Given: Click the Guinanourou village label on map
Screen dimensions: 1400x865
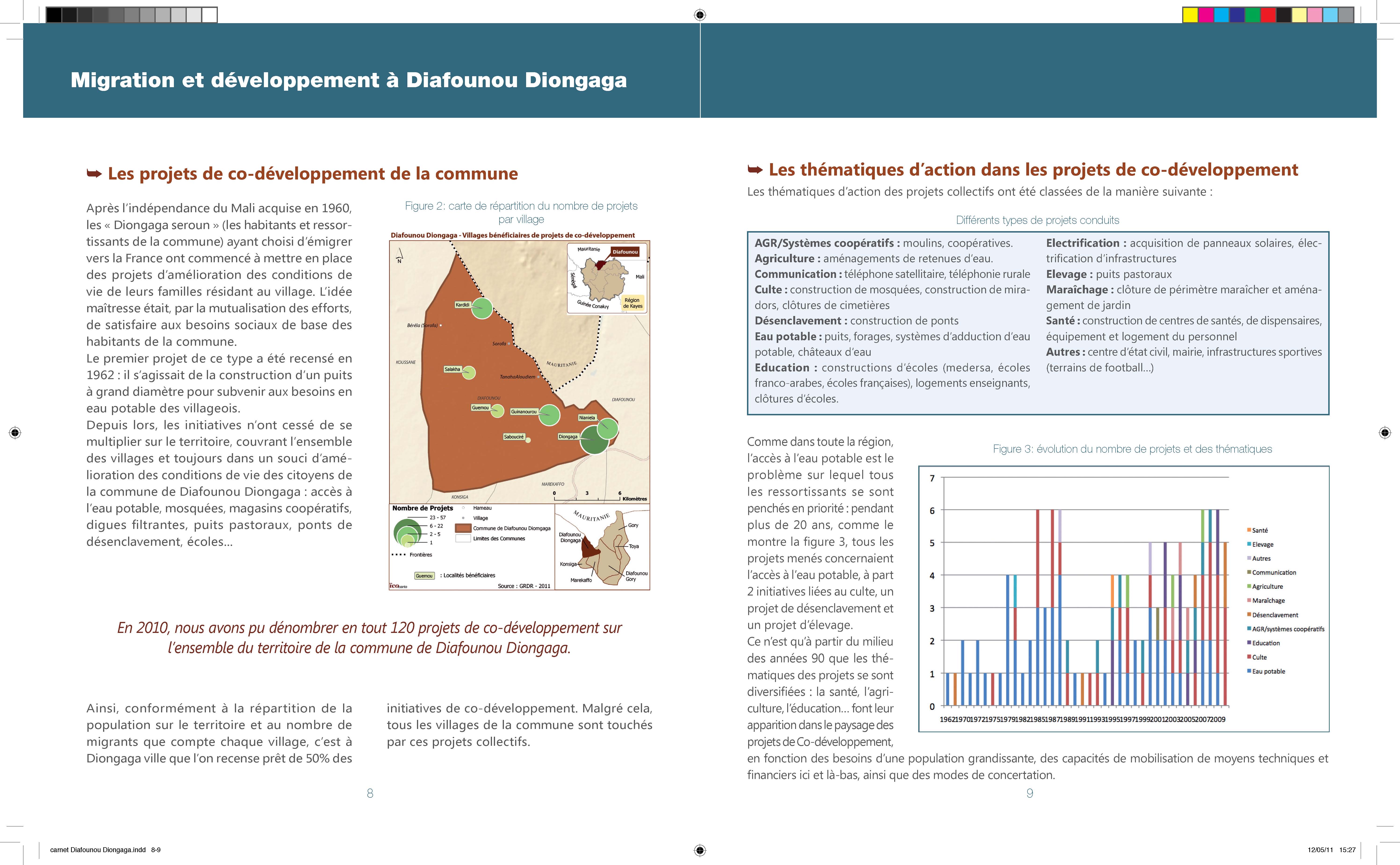Looking at the screenshot, I should (524, 412).
